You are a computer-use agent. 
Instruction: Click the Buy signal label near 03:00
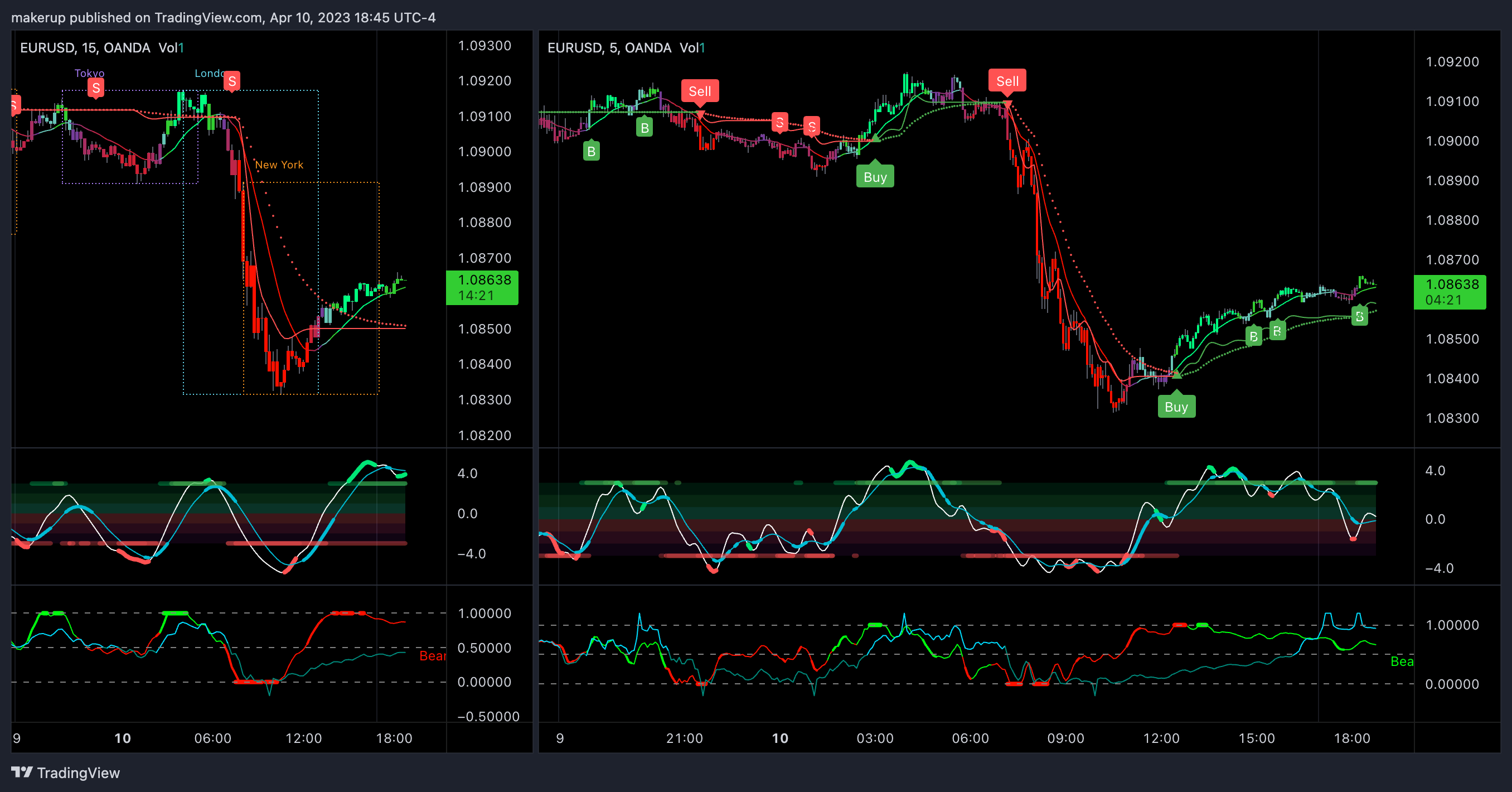tap(875, 177)
